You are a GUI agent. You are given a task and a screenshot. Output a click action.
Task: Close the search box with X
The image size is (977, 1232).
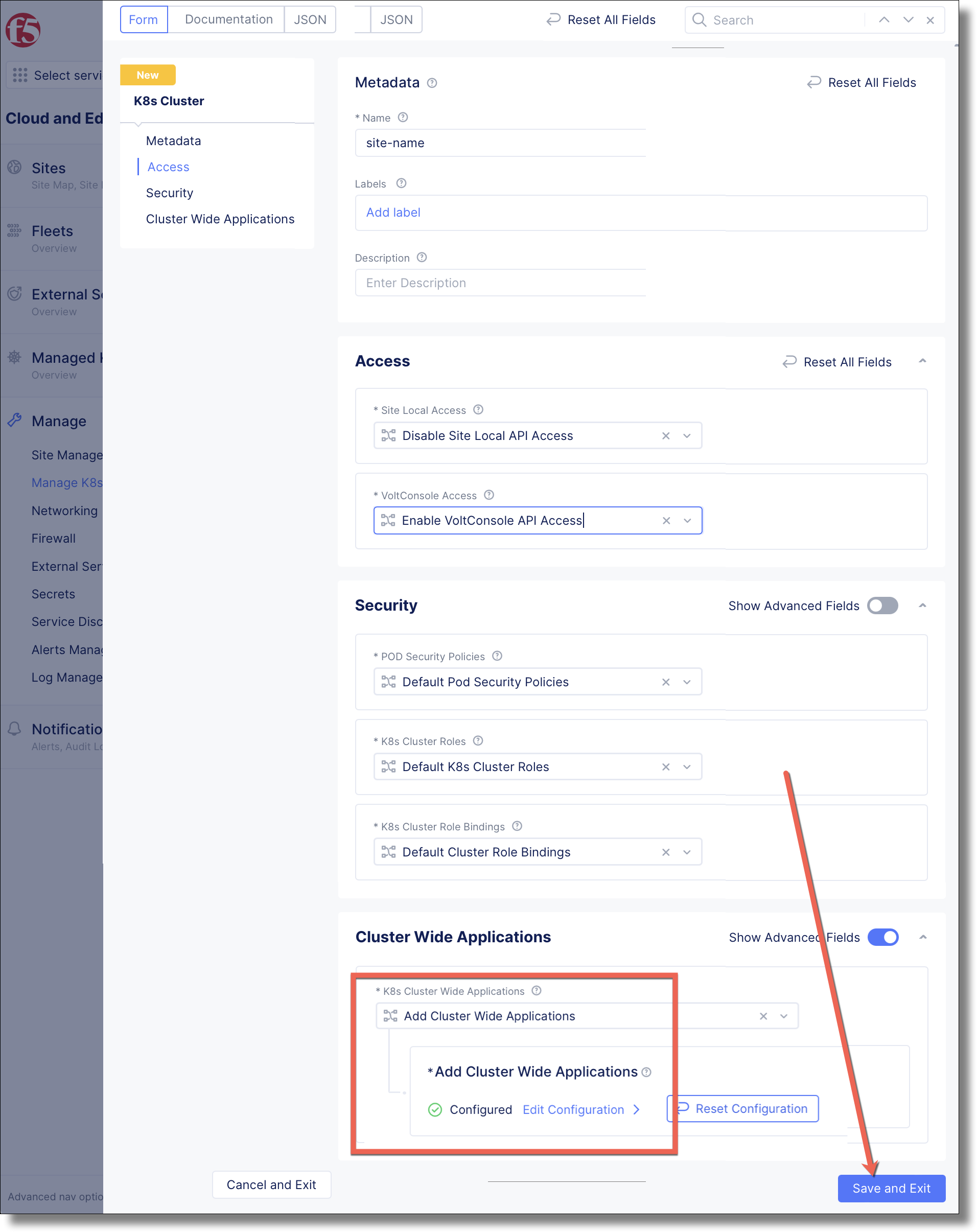point(930,20)
